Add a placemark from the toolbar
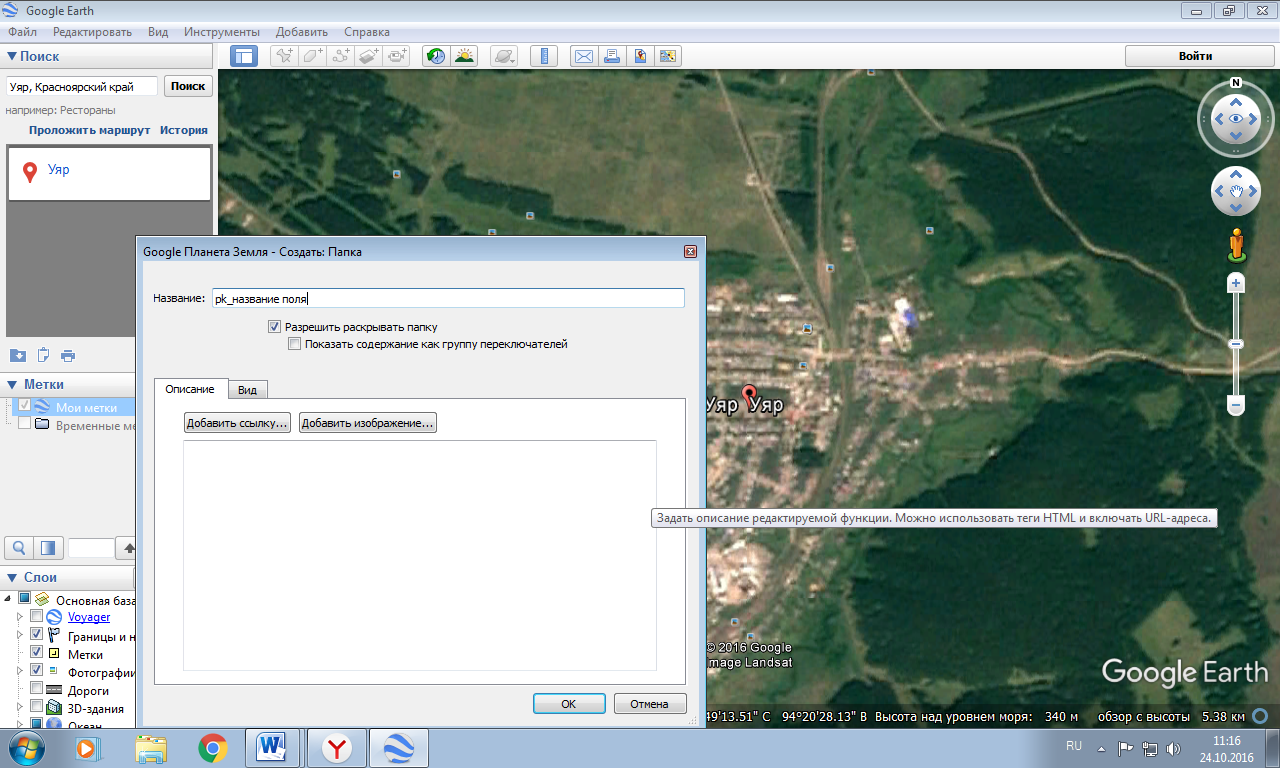 [285, 56]
